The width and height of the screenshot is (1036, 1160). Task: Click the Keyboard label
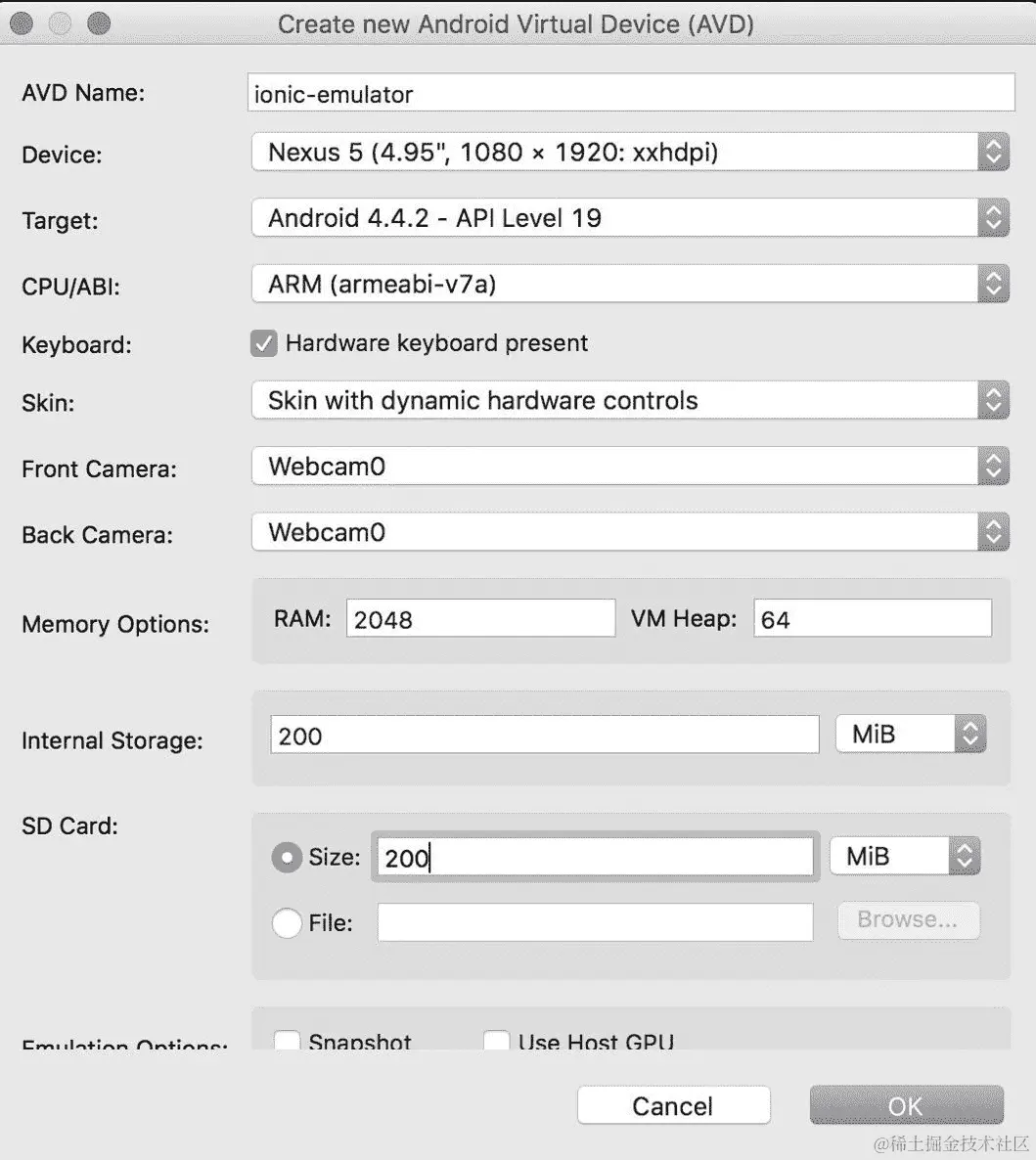point(77,345)
